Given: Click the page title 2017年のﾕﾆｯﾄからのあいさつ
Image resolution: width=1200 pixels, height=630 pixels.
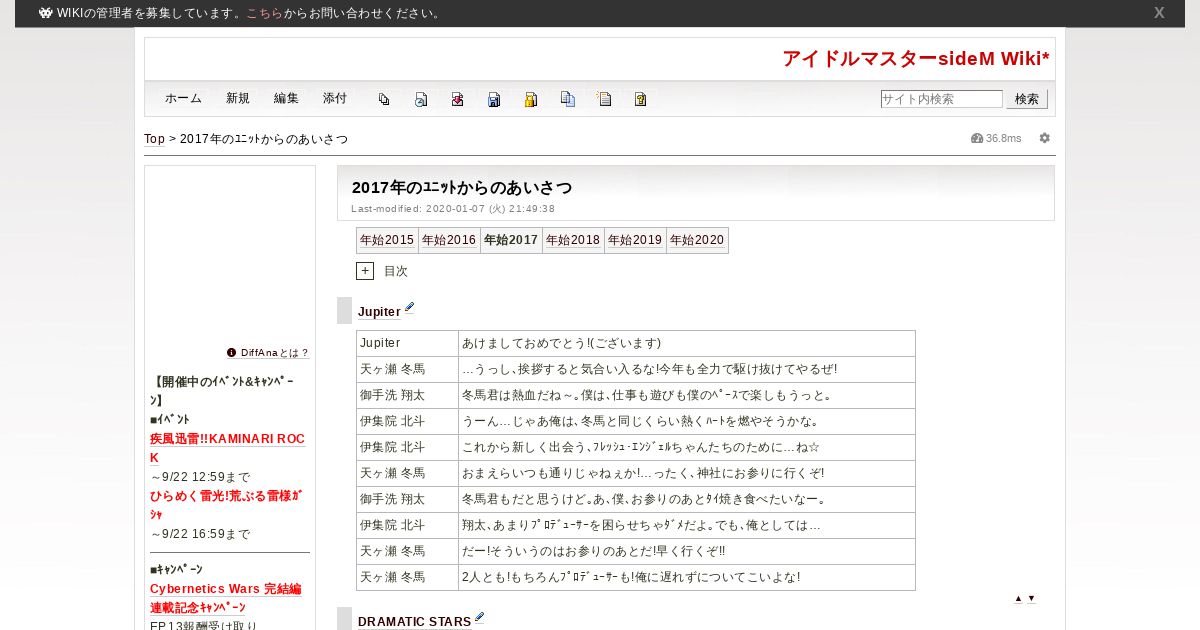Looking at the screenshot, I should [x=462, y=187].
